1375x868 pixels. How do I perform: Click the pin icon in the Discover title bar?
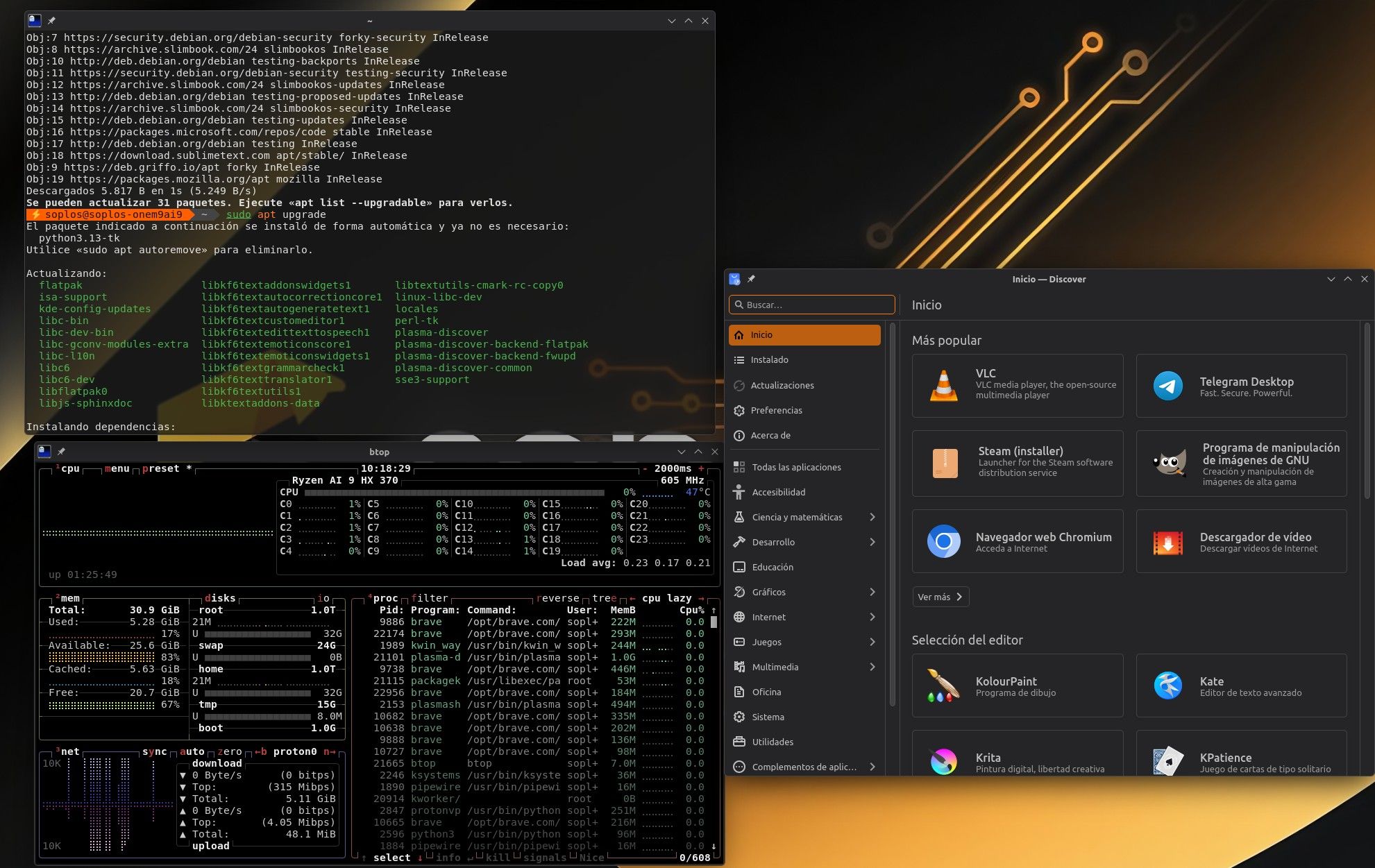click(x=751, y=279)
